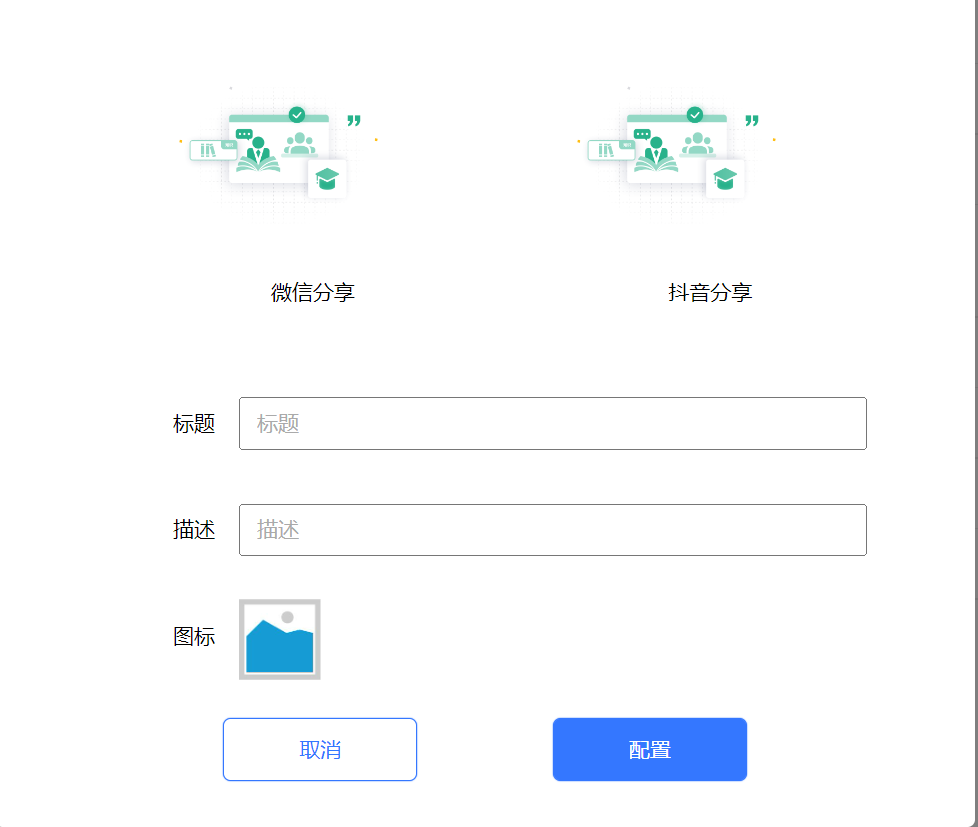
Task: Focus the 标题 input field
Action: [553, 423]
